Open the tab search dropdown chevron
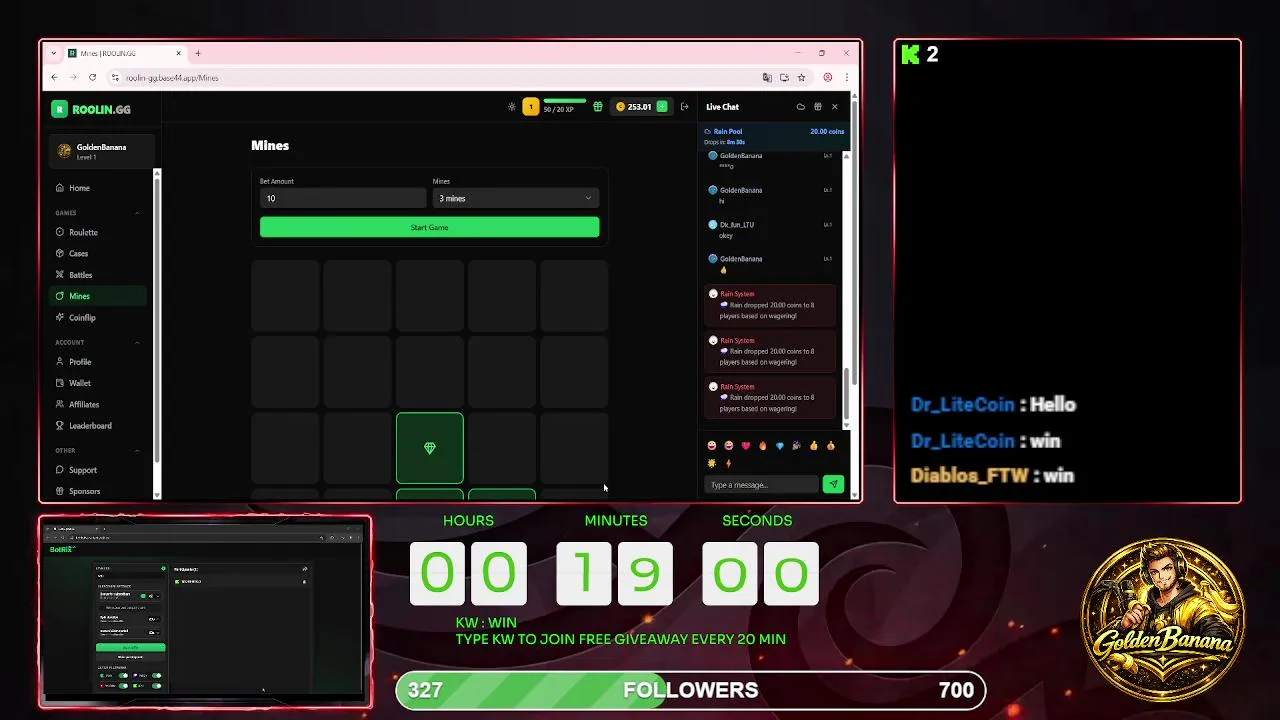The image size is (1280, 720). click(x=53, y=53)
